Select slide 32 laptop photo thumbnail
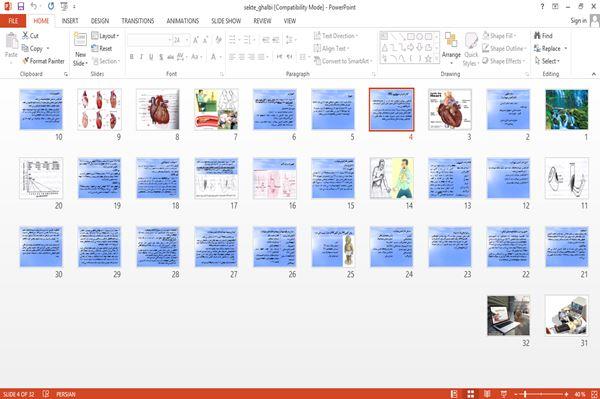Image resolution: width=600 pixels, height=399 pixels. coord(508,316)
